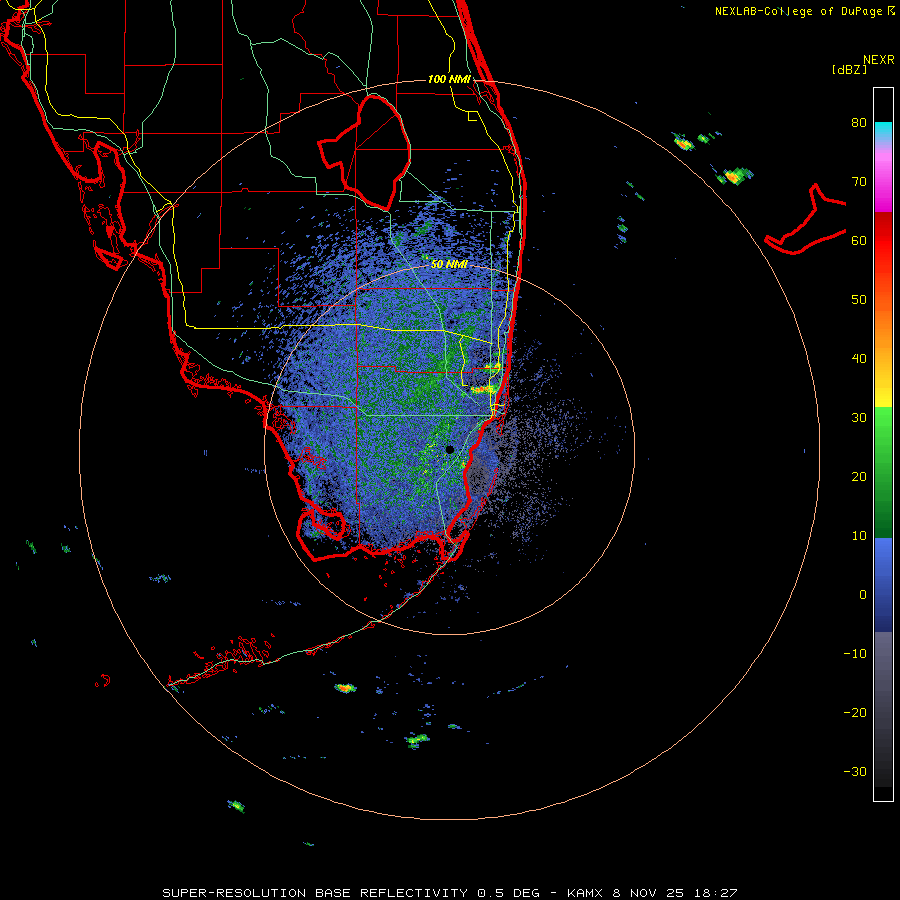Click the 50 value on the dBZ scale
900x900 pixels.
coord(859,300)
